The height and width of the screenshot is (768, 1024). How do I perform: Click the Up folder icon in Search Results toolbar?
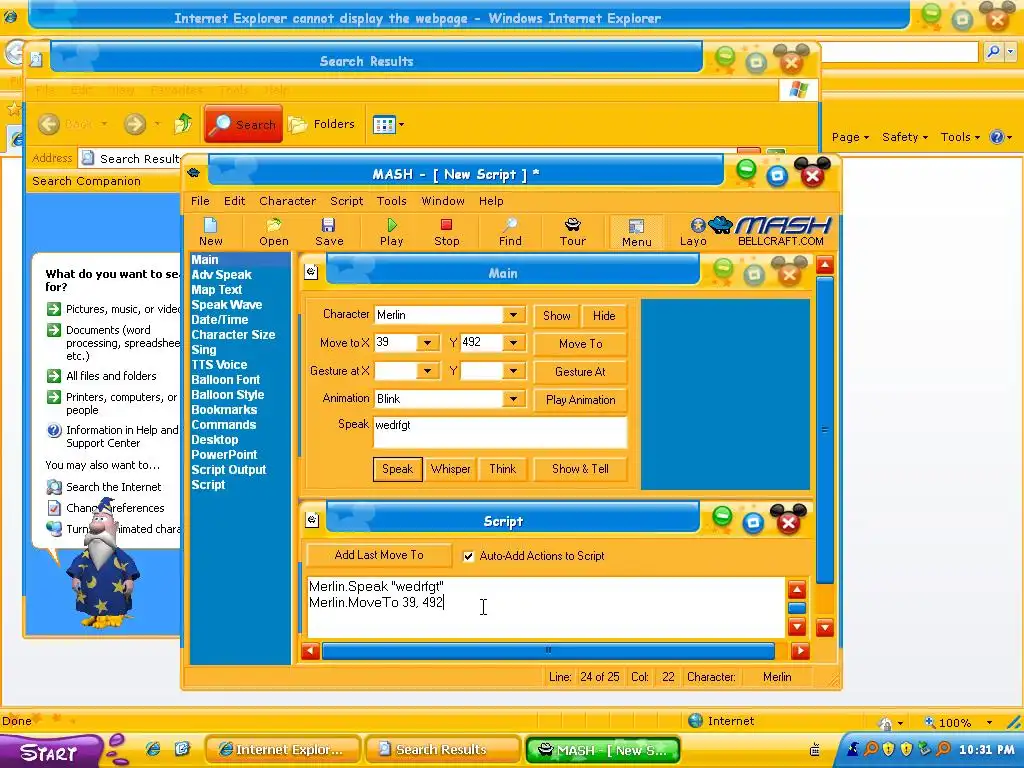183,123
